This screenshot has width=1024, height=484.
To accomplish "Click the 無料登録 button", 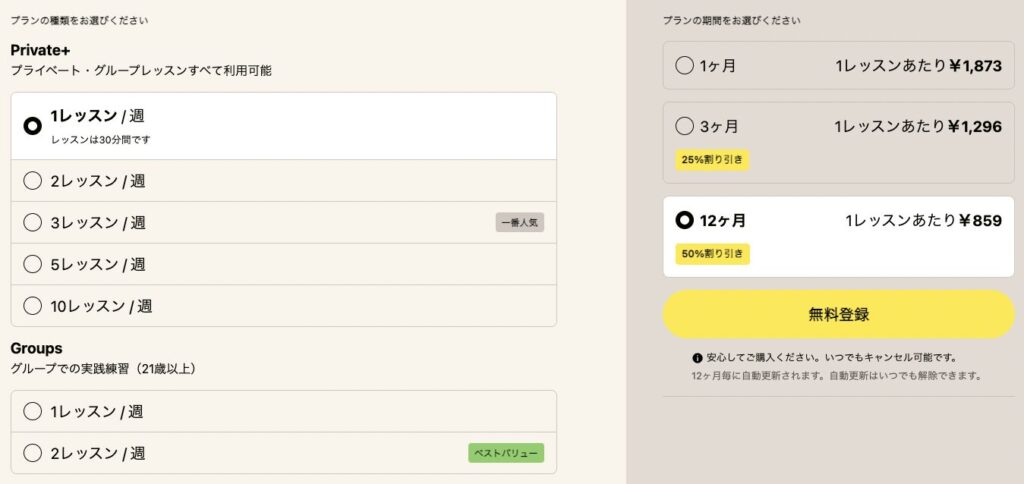I will tap(839, 314).
